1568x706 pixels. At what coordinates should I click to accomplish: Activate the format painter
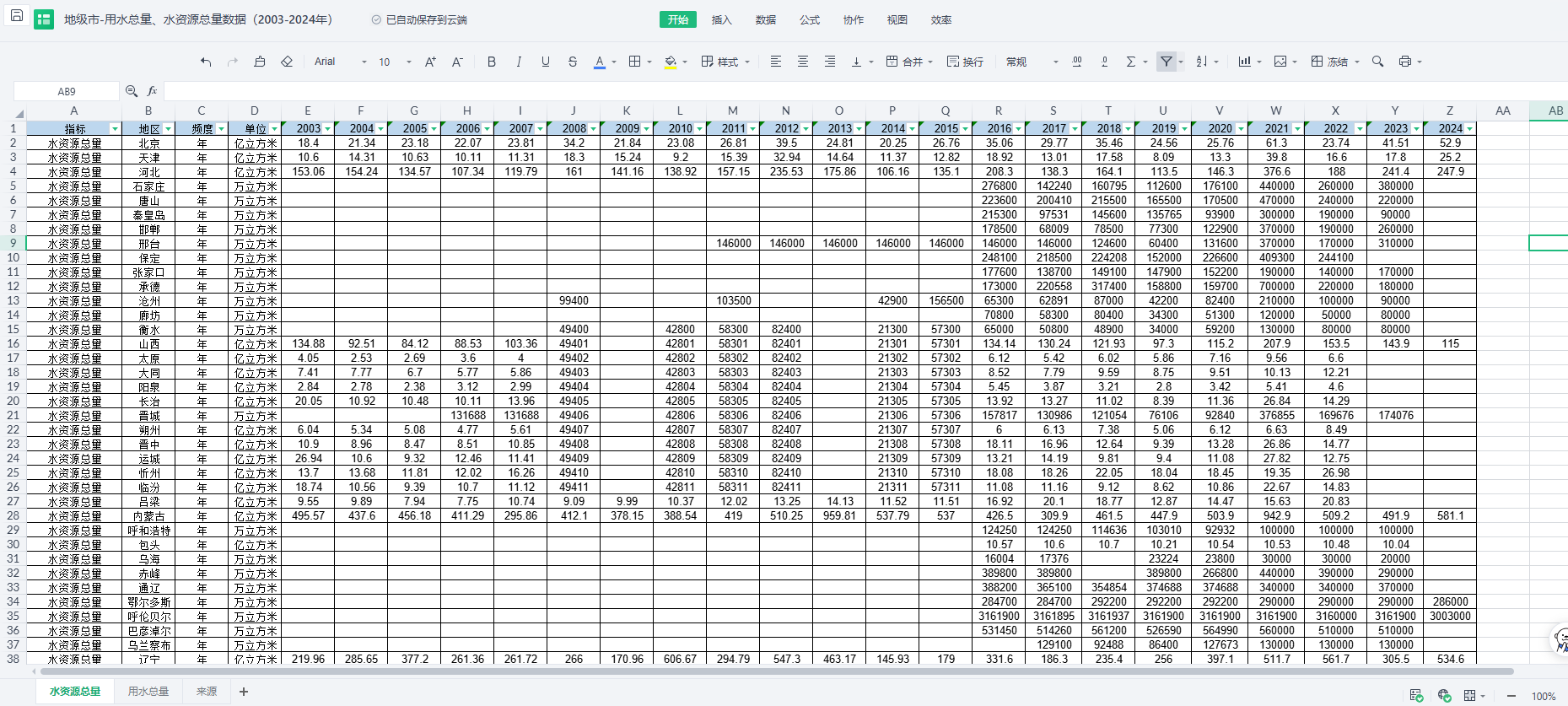(x=260, y=62)
